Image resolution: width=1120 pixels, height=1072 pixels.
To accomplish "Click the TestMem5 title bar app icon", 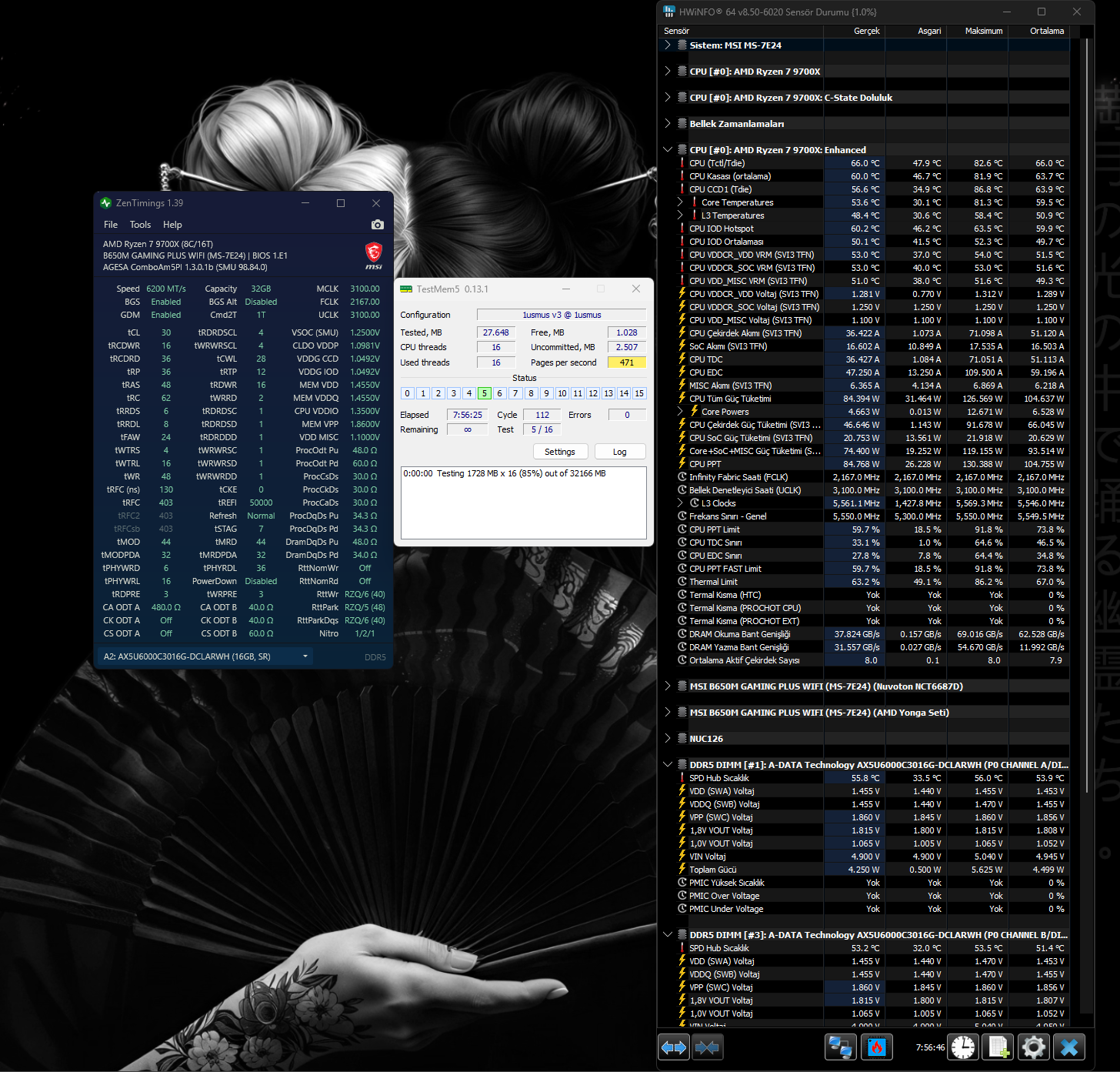I will click(406, 289).
